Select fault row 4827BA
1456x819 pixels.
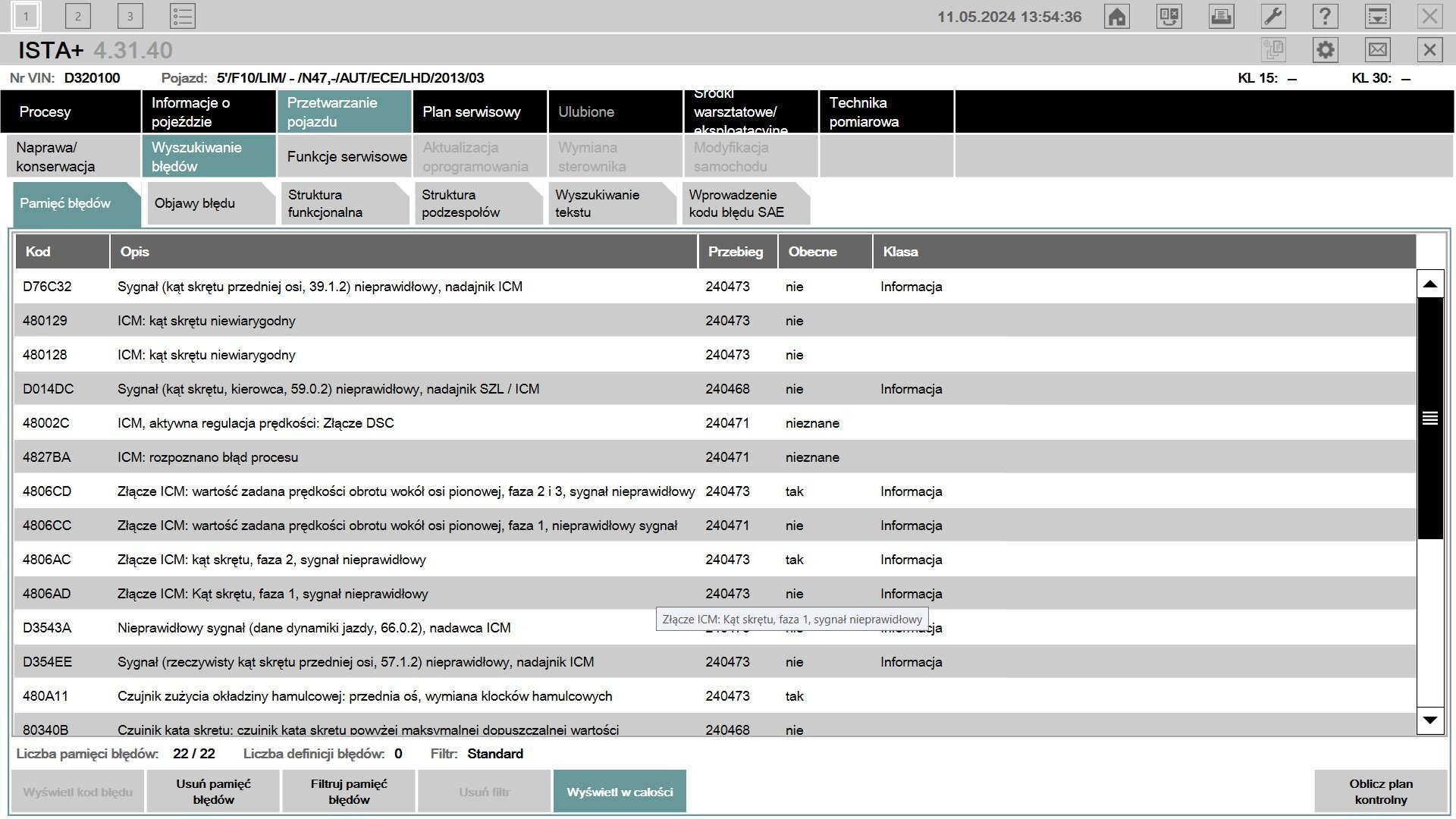point(714,457)
